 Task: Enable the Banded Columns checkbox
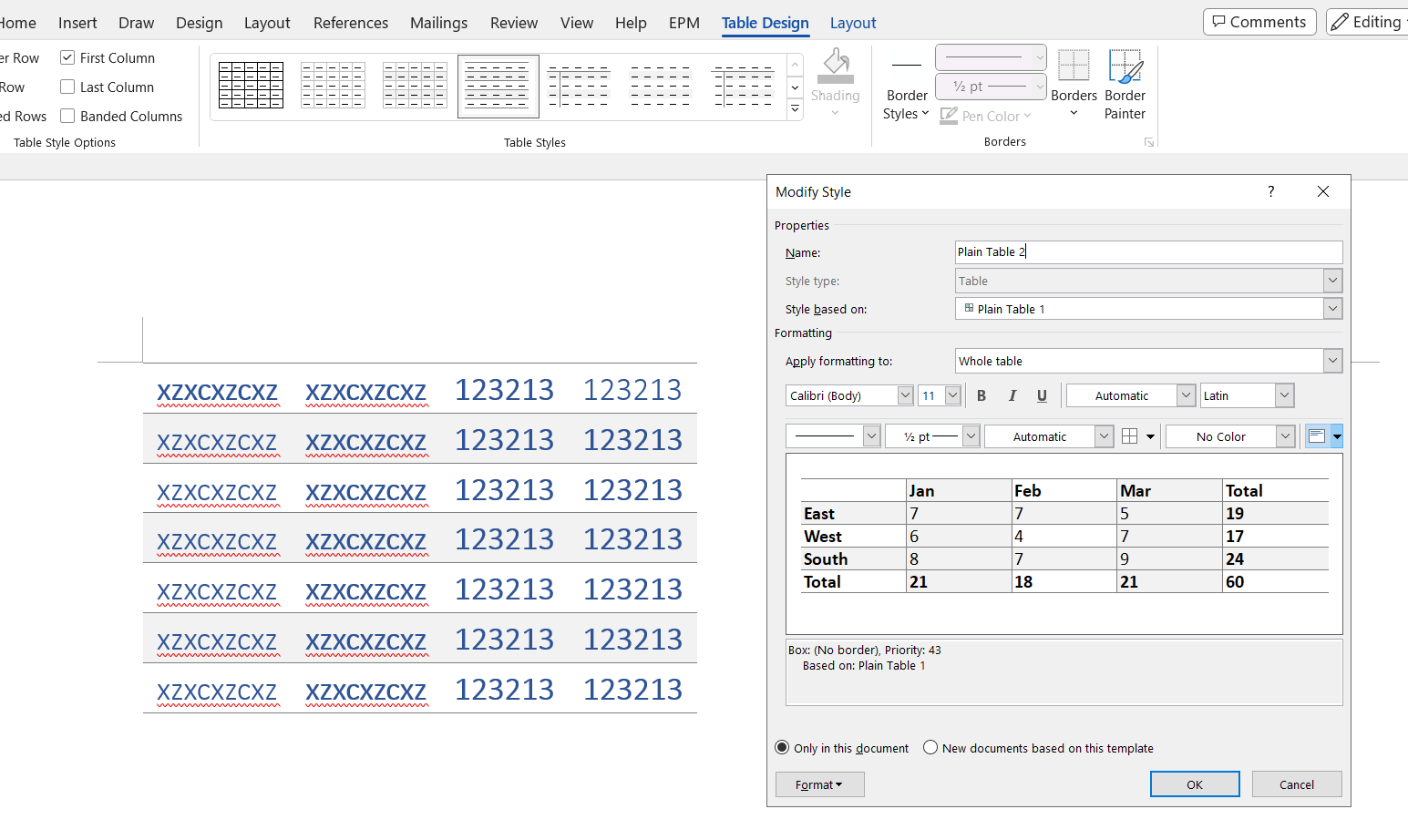(x=67, y=116)
